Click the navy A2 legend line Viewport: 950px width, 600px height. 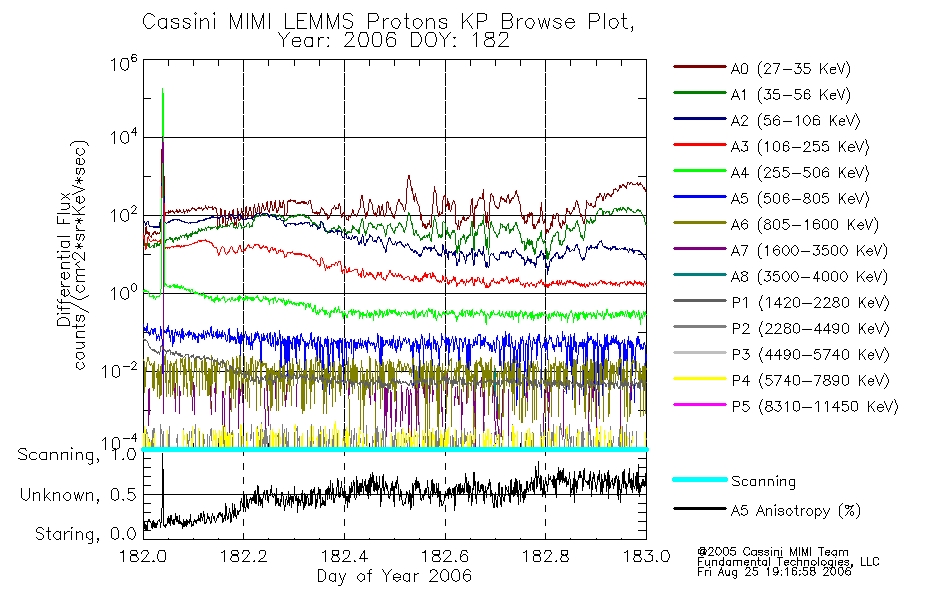(x=699, y=119)
